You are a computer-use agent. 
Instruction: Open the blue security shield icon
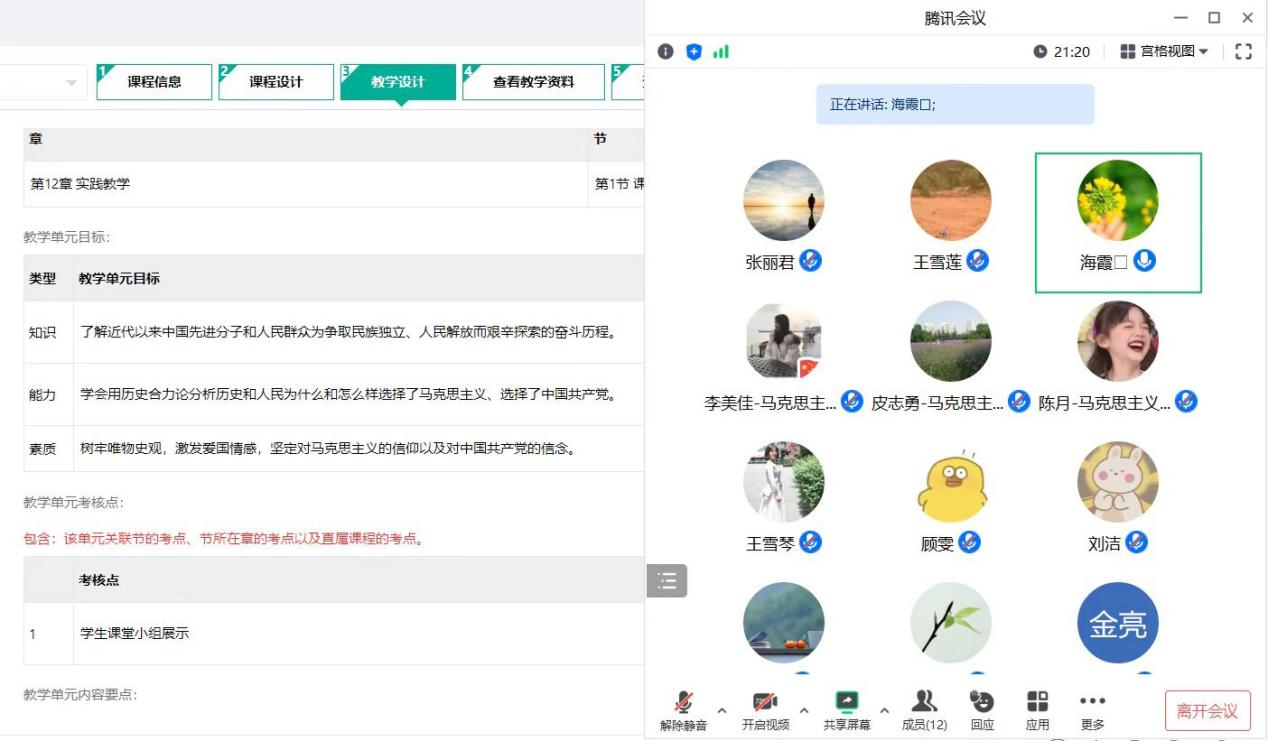coord(694,52)
